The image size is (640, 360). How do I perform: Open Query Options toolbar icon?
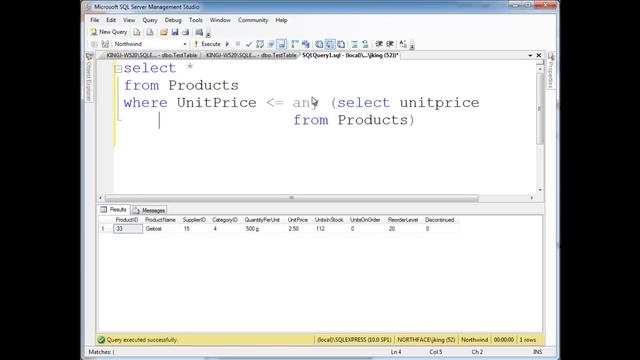coord(271,44)
